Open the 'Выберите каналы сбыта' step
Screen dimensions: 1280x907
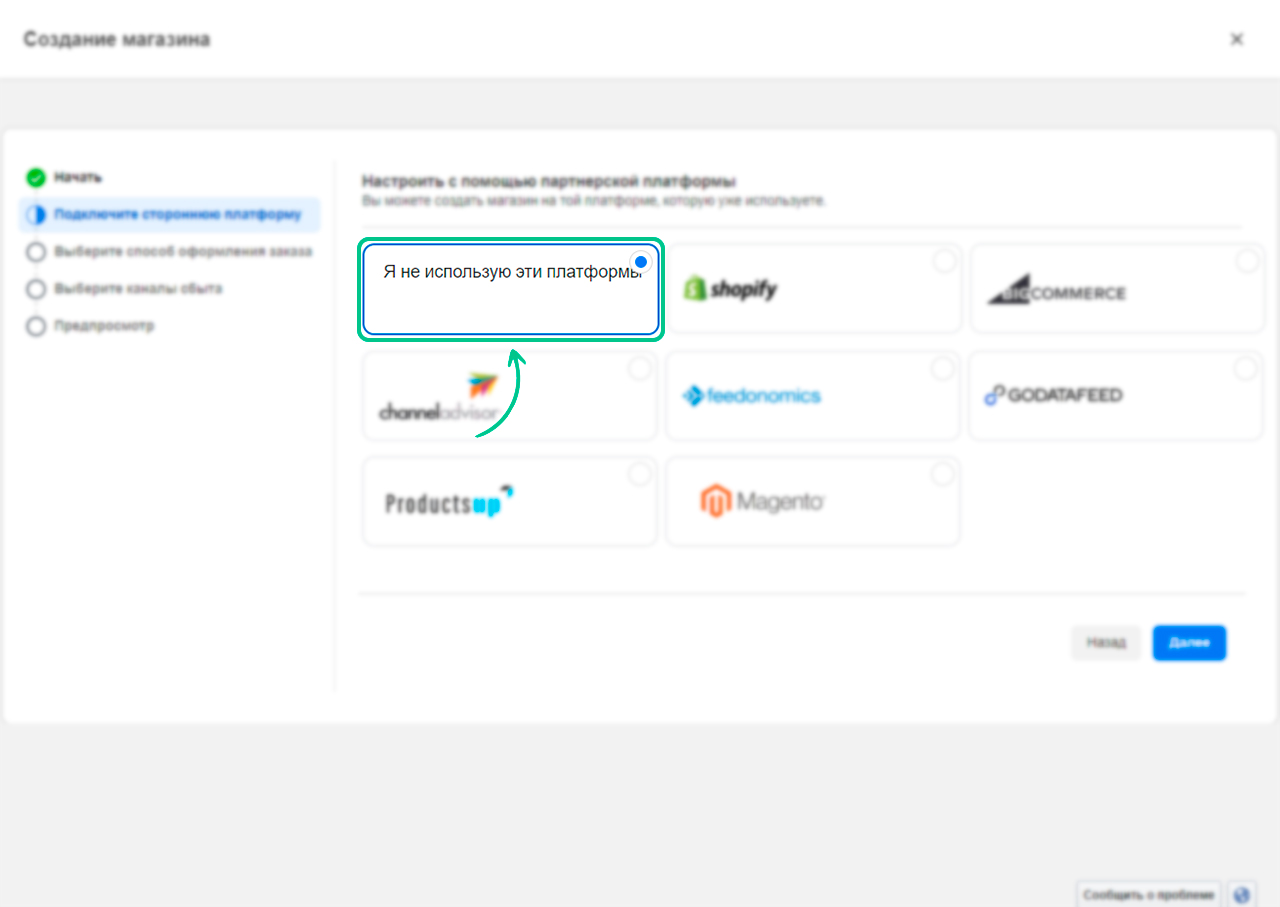pyautogui.click(x=138, y=288)
